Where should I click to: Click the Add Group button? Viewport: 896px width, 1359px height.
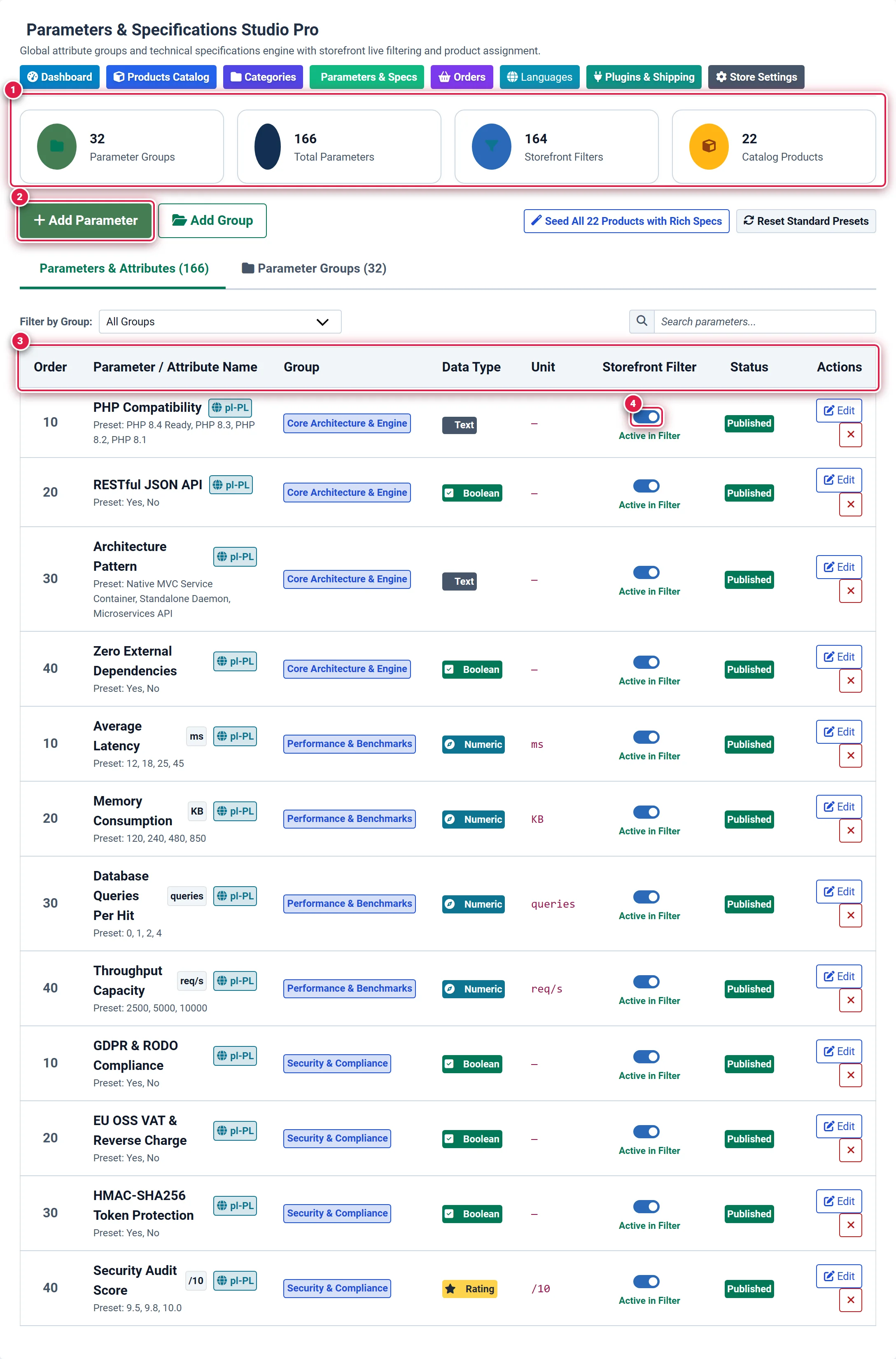pos(212,220)
